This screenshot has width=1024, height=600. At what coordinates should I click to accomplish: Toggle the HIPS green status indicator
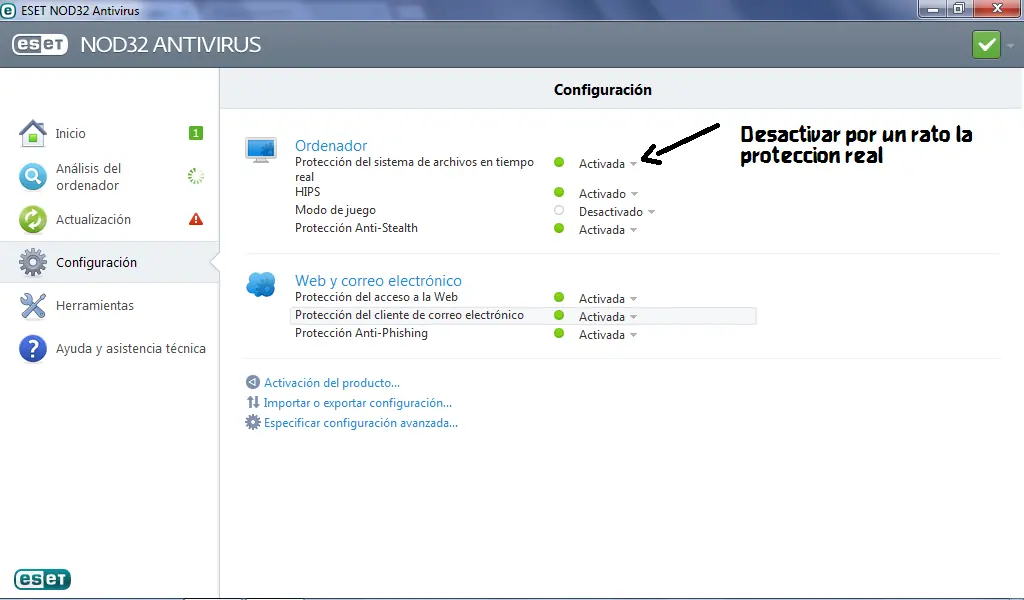click(559, 192)
